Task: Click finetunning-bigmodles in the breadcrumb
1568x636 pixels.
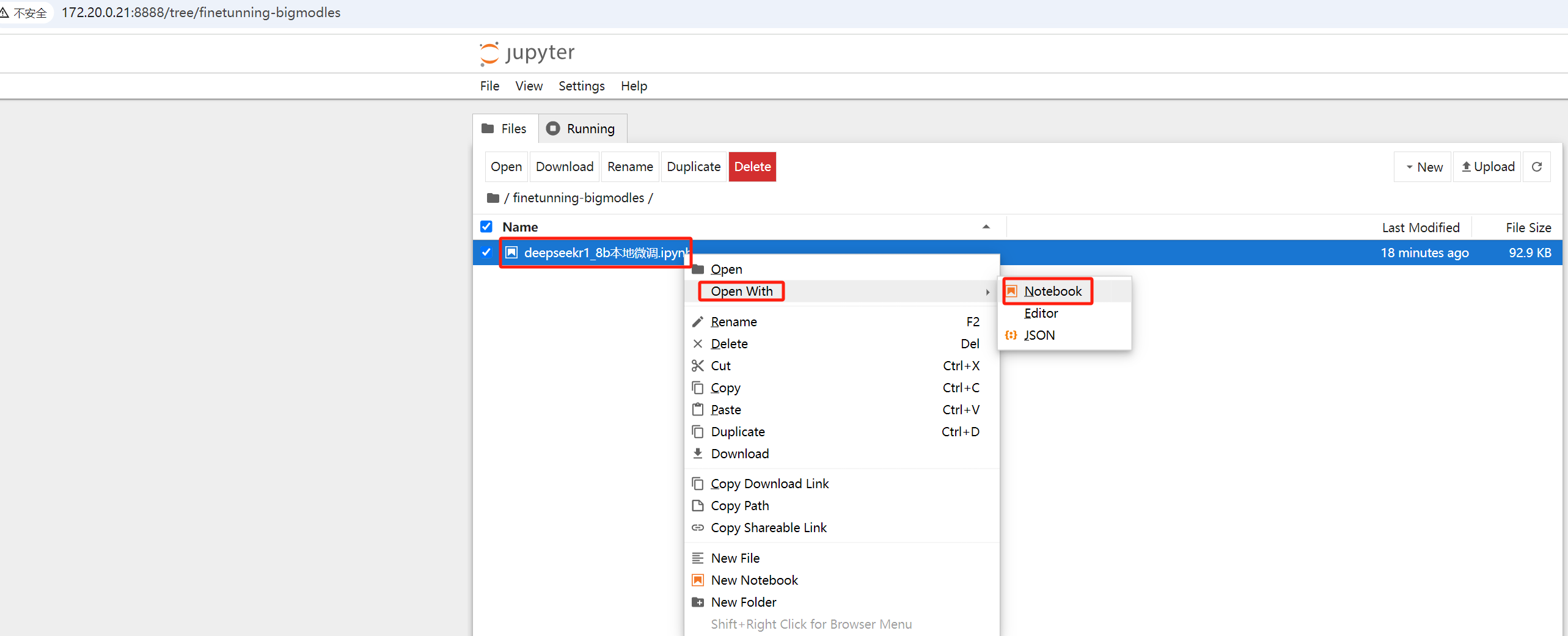Action: [578, 198]
